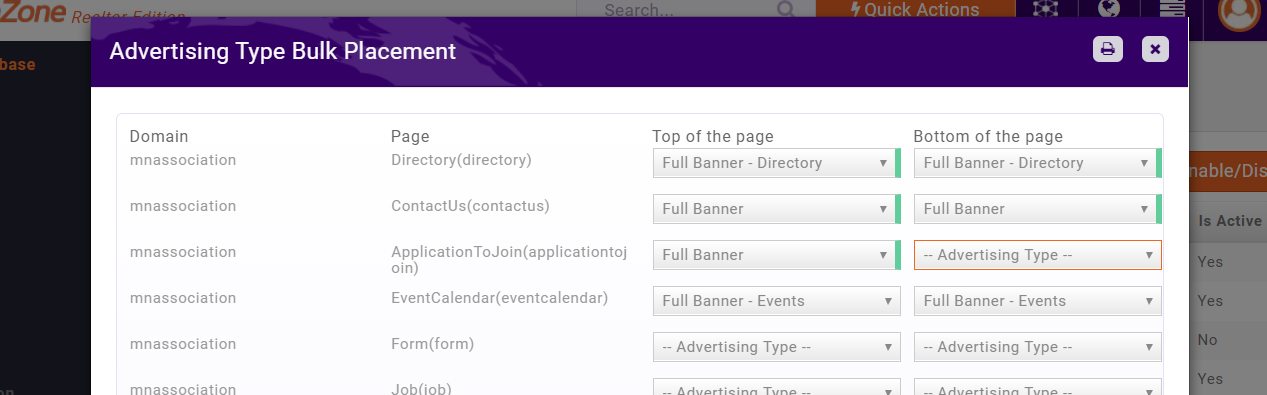This screenshot has width=1267, height=395.
Task: Click 'Form(form)' page text
Action: [432, 344]
